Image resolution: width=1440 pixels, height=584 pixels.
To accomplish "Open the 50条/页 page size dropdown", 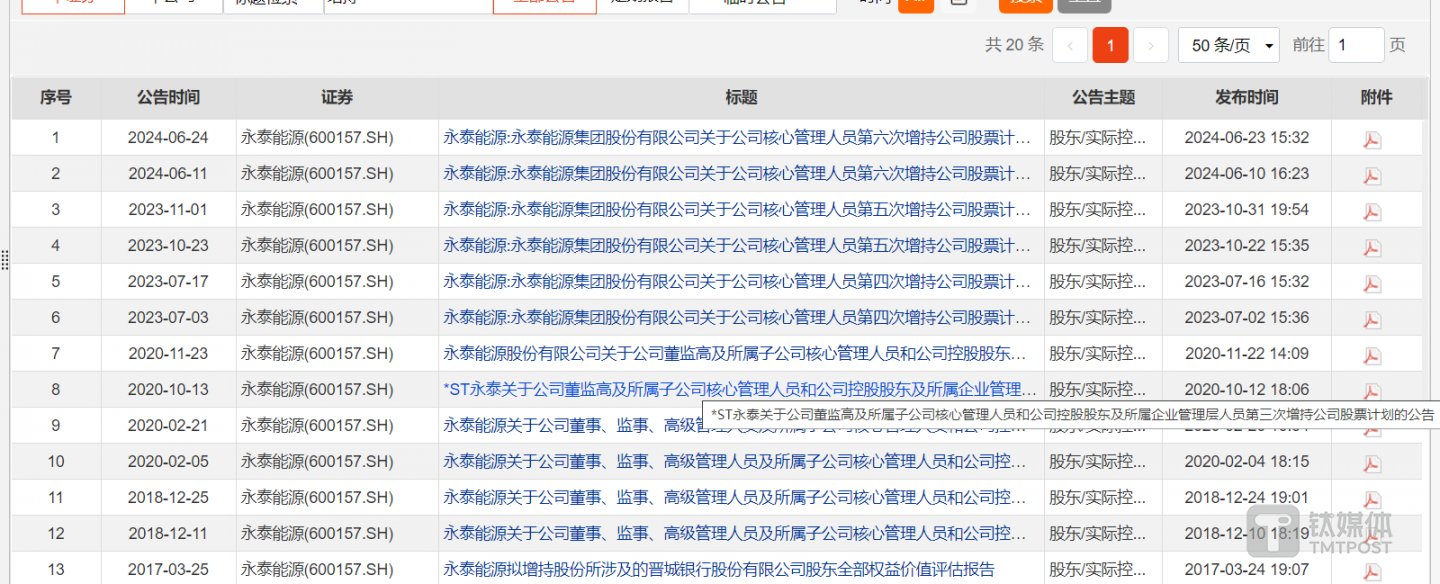I will pos(1229,45).
